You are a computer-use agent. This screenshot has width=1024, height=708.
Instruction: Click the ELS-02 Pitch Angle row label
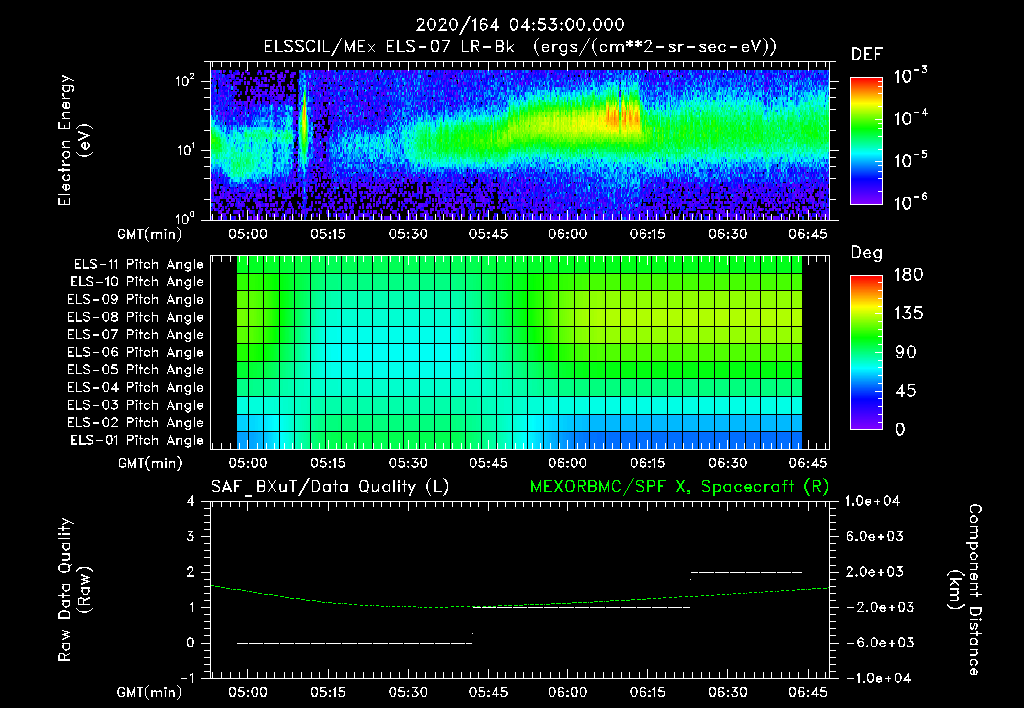(x=136, y=423)
